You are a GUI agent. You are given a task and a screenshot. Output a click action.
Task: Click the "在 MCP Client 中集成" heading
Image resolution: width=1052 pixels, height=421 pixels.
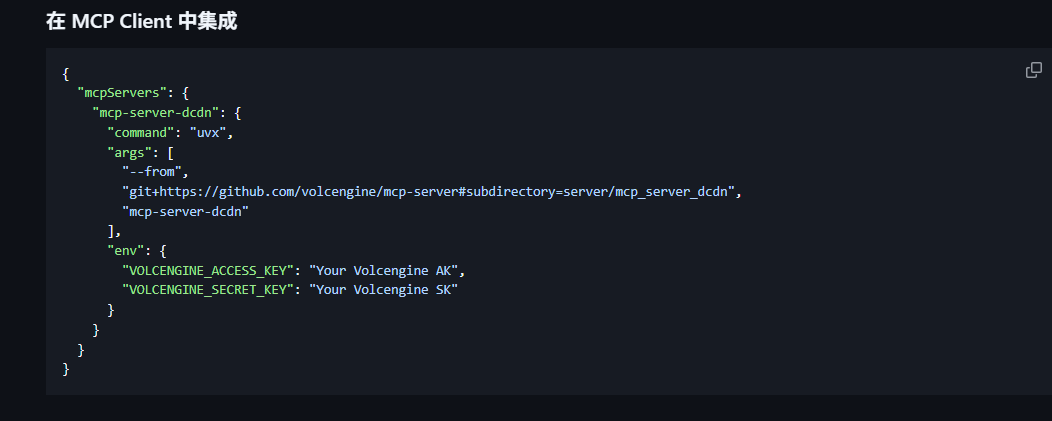[141, 21]
